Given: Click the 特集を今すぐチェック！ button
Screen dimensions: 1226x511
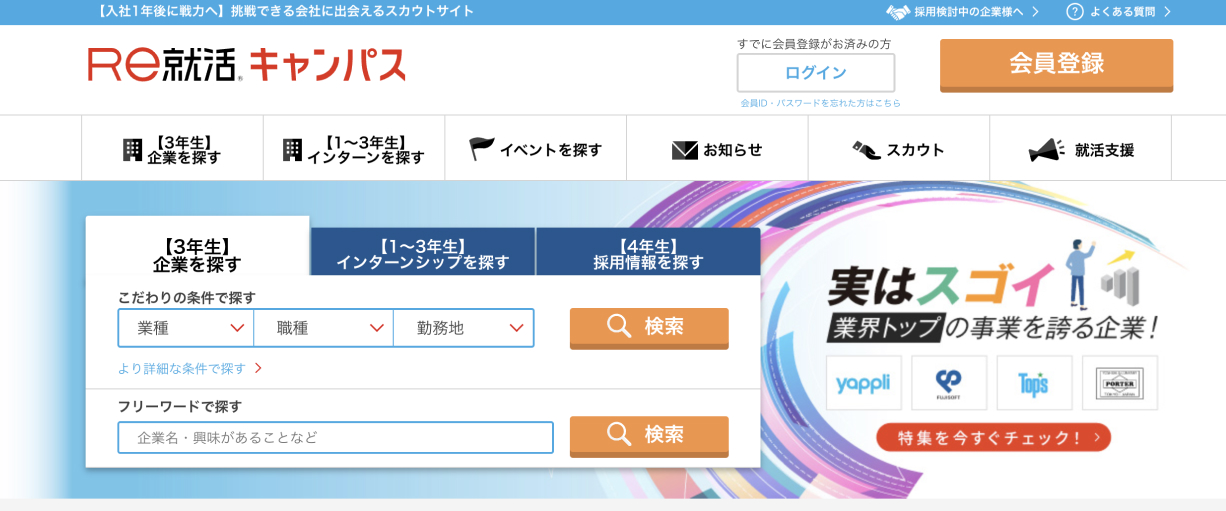Looking at the screenshot, I should 993,437.
